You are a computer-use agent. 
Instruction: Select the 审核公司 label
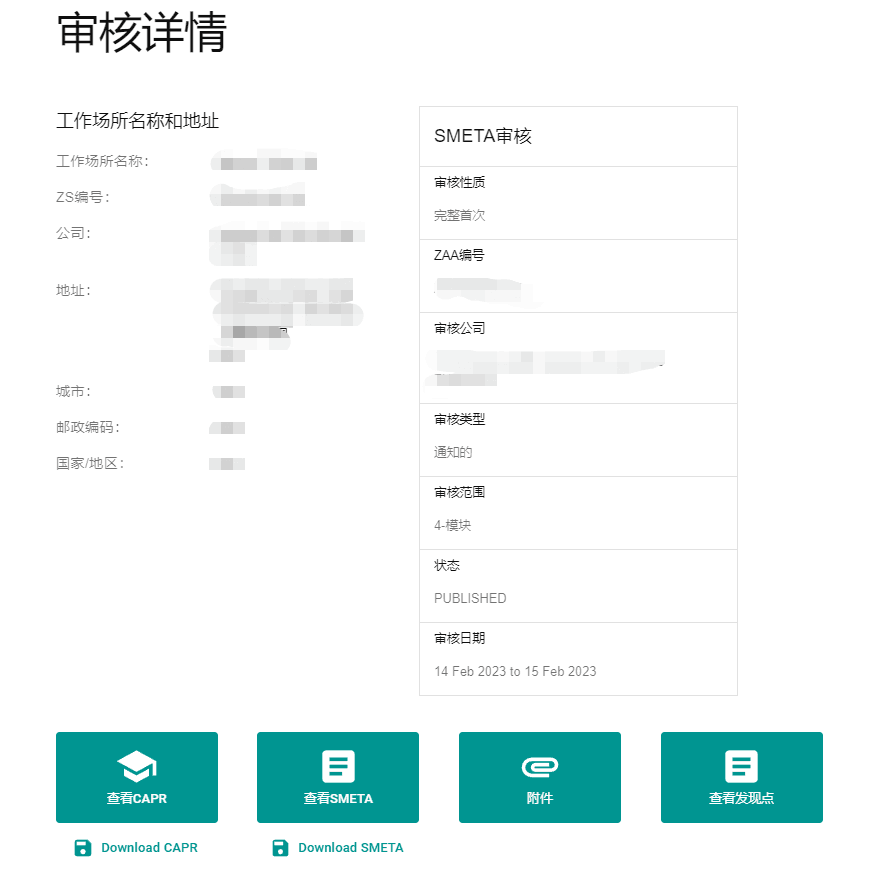(460, 328)
